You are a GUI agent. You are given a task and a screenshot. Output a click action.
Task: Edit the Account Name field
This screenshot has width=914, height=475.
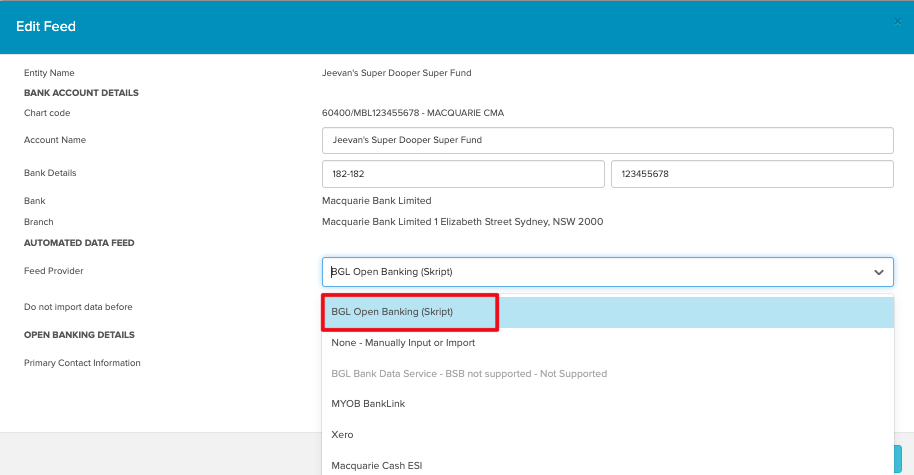coord(607,140)
